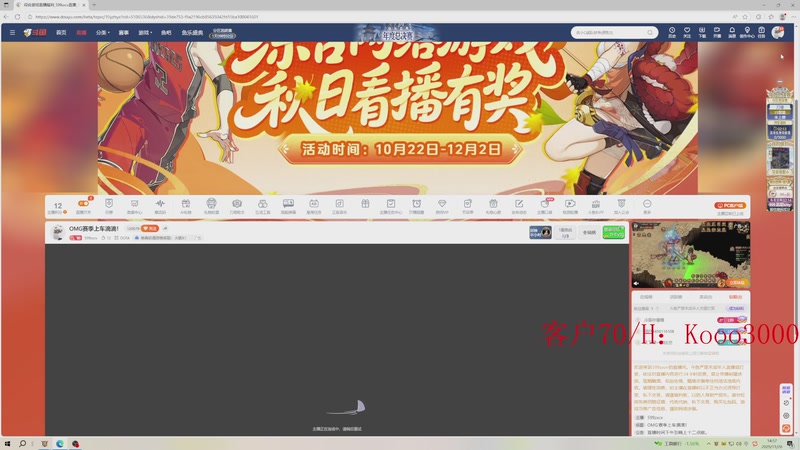The width and height of the screenshot is (800, 450).
Task: Open the 鱼乐盛典 festival tab
Action: point(192,32)
